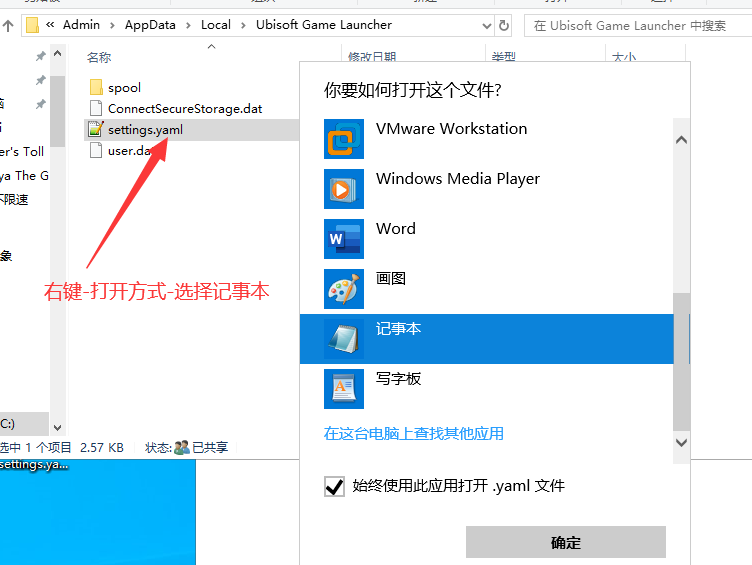Click the spool folder icon

(x=96, y=88)
